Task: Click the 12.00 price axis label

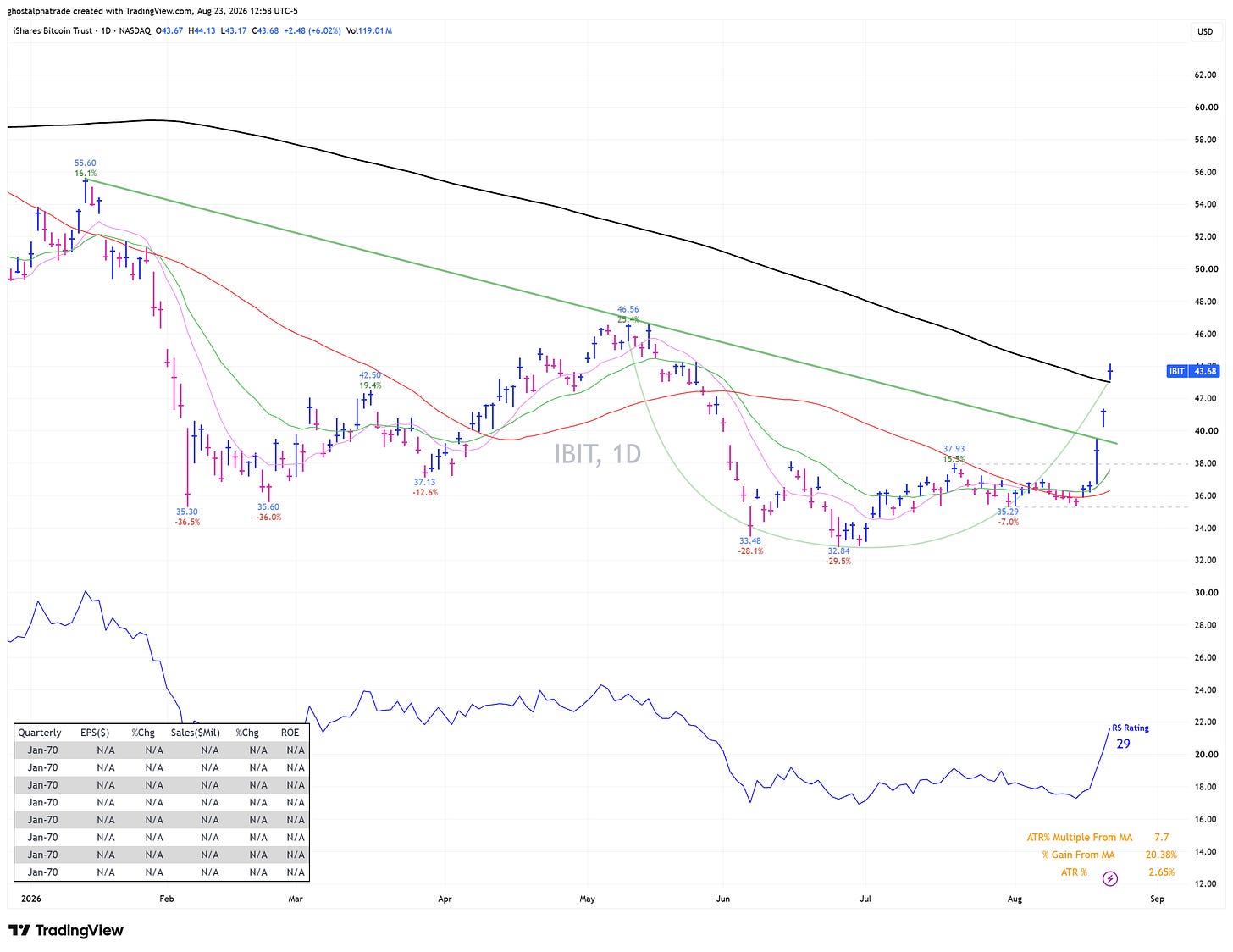Action: [1205, 884]
